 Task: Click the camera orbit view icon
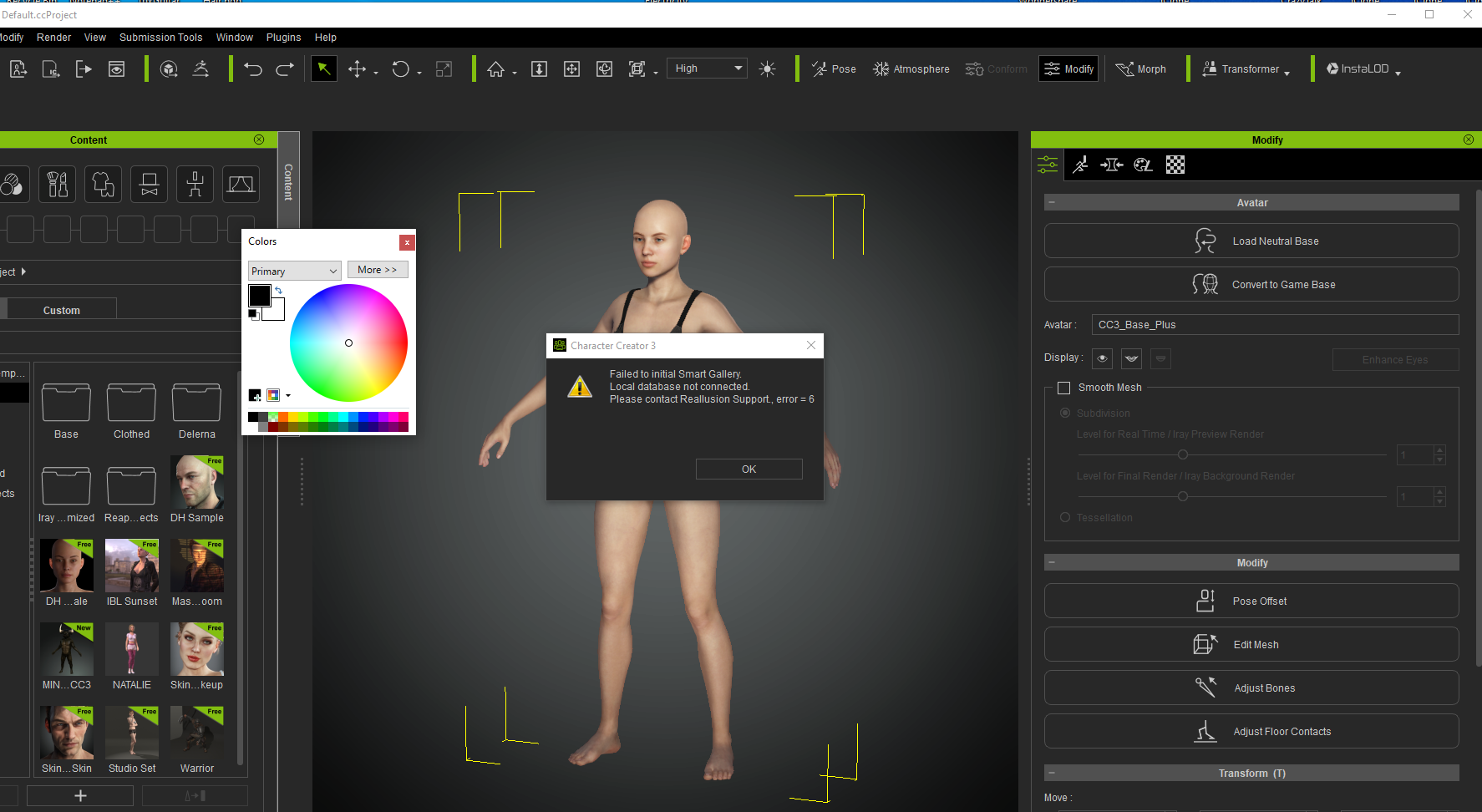click(x=605, y=69)
